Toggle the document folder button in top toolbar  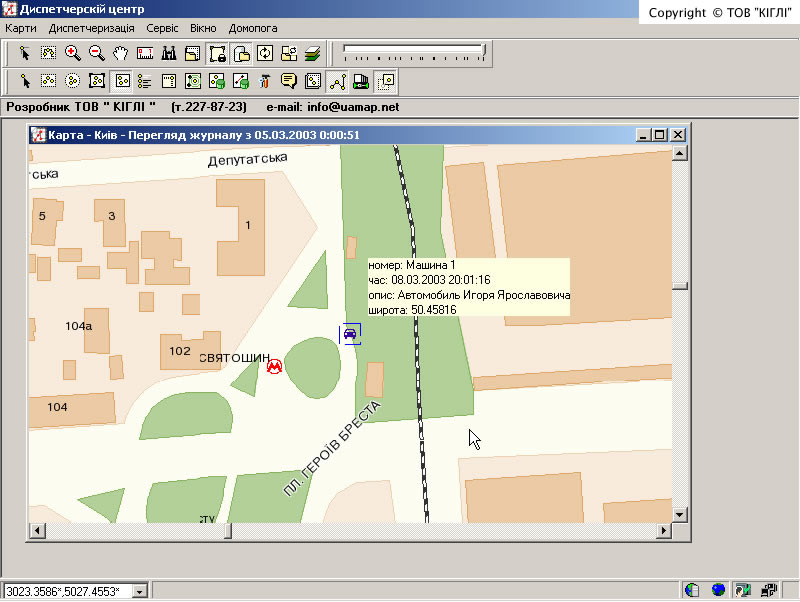[241, 53]
